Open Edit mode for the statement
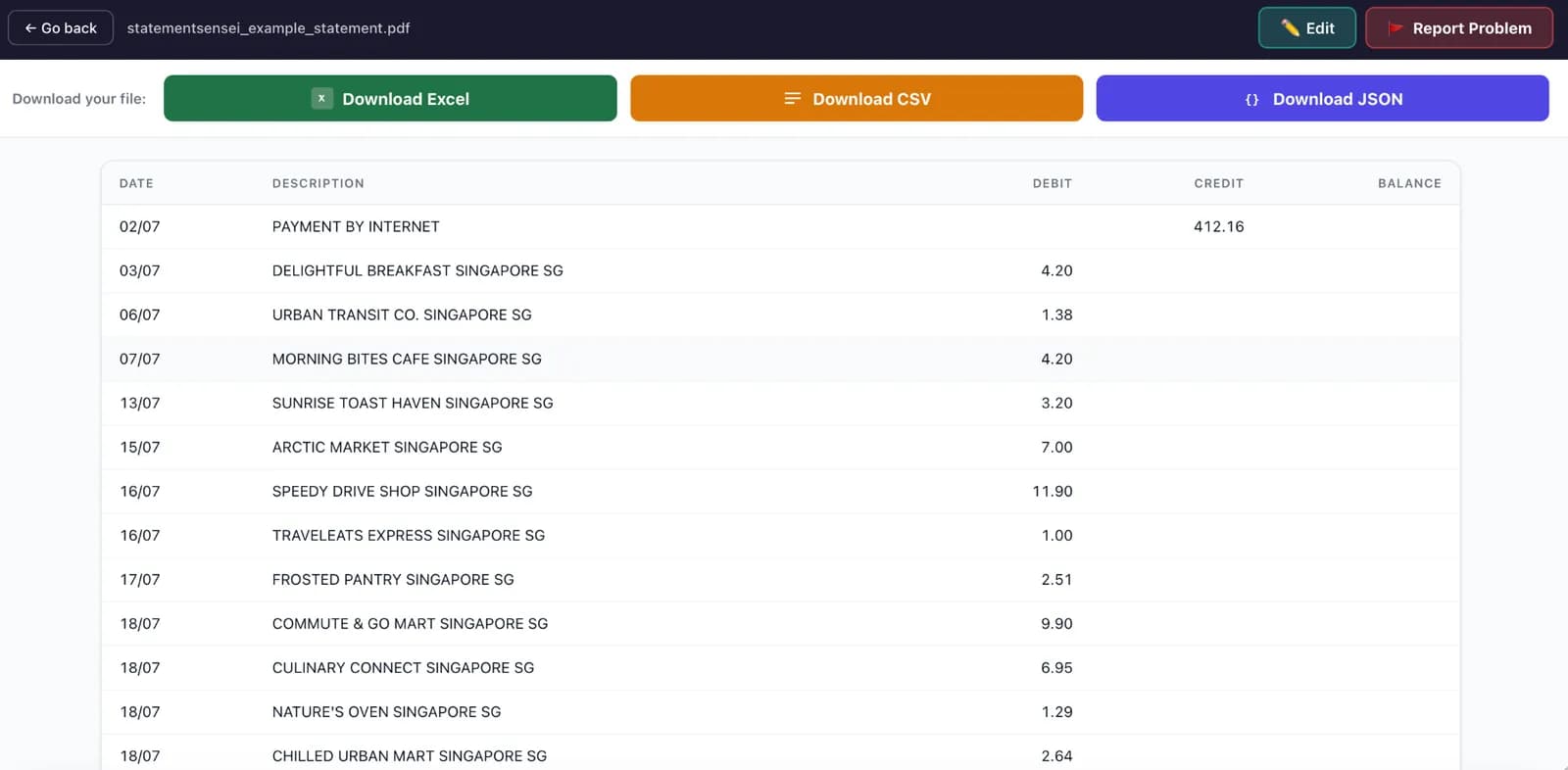Image resolution: width=1568 pixels, height=770 pixels. tap(1307, 28)
